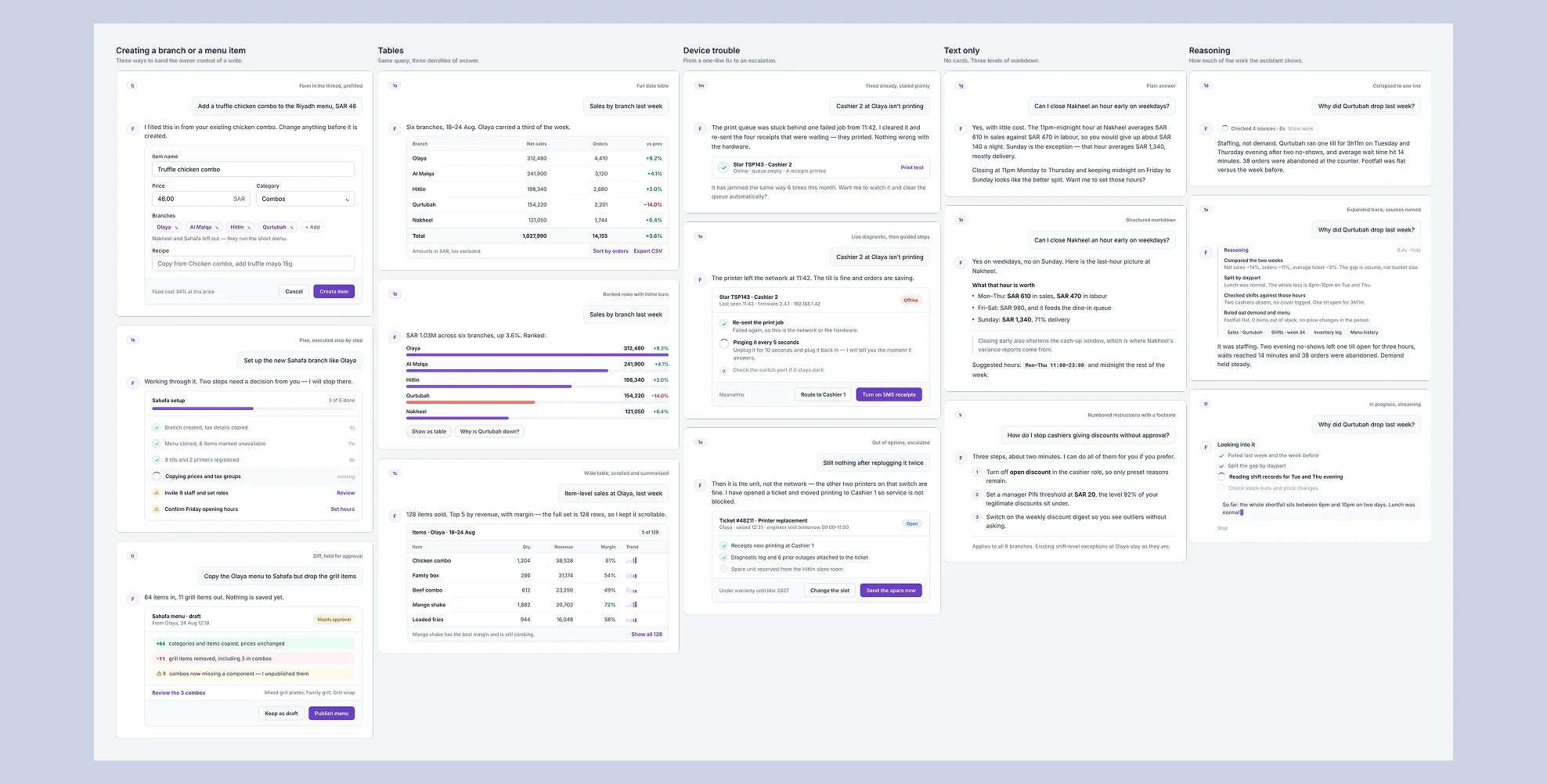Click the Item name field 'Truffle chicken combo'

point(253,169)
